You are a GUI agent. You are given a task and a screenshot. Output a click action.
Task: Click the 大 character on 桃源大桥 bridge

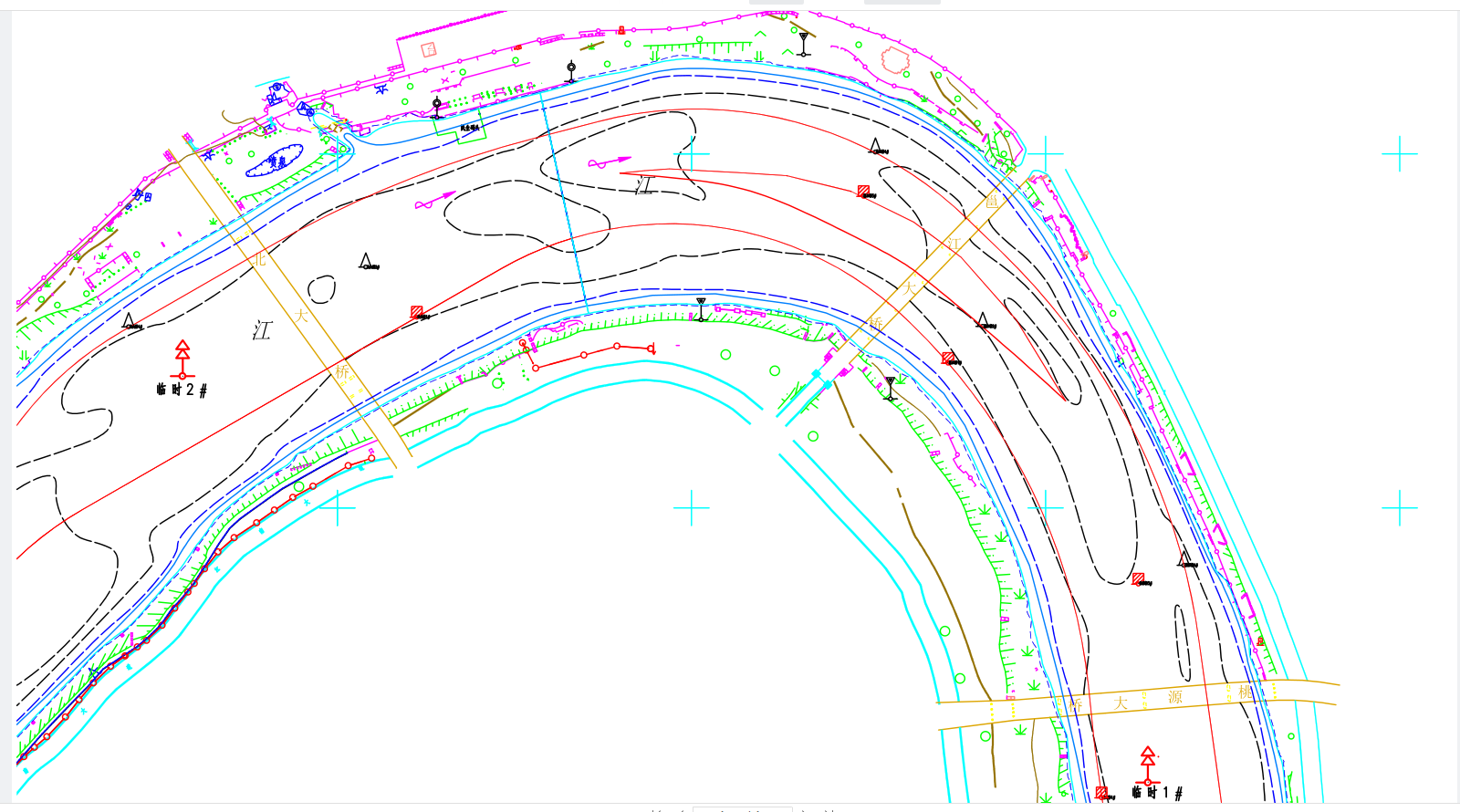coord(1121,703)
